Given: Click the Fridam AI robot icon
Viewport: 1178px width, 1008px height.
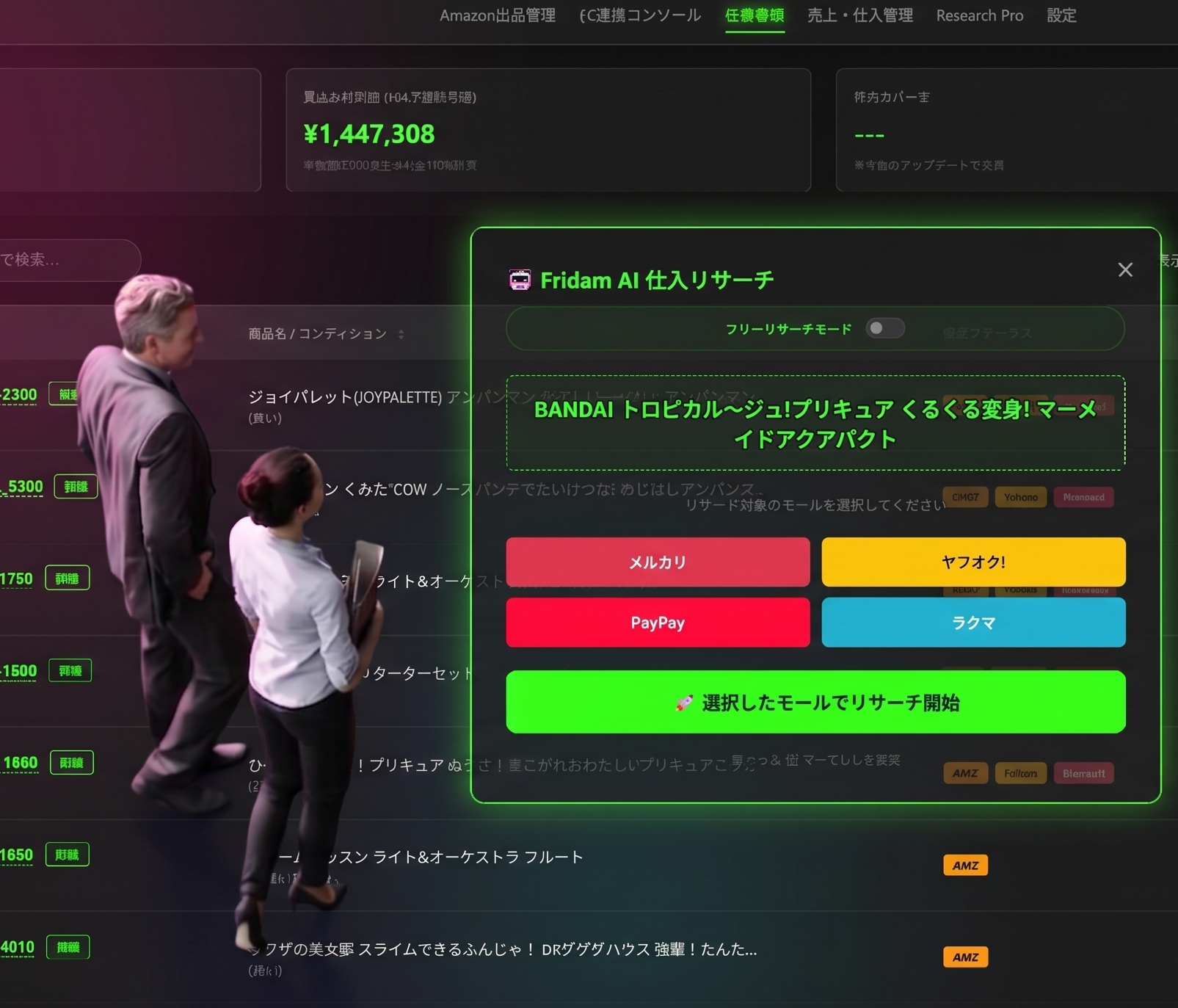Looking at the screenshot, I should point(520,280).
